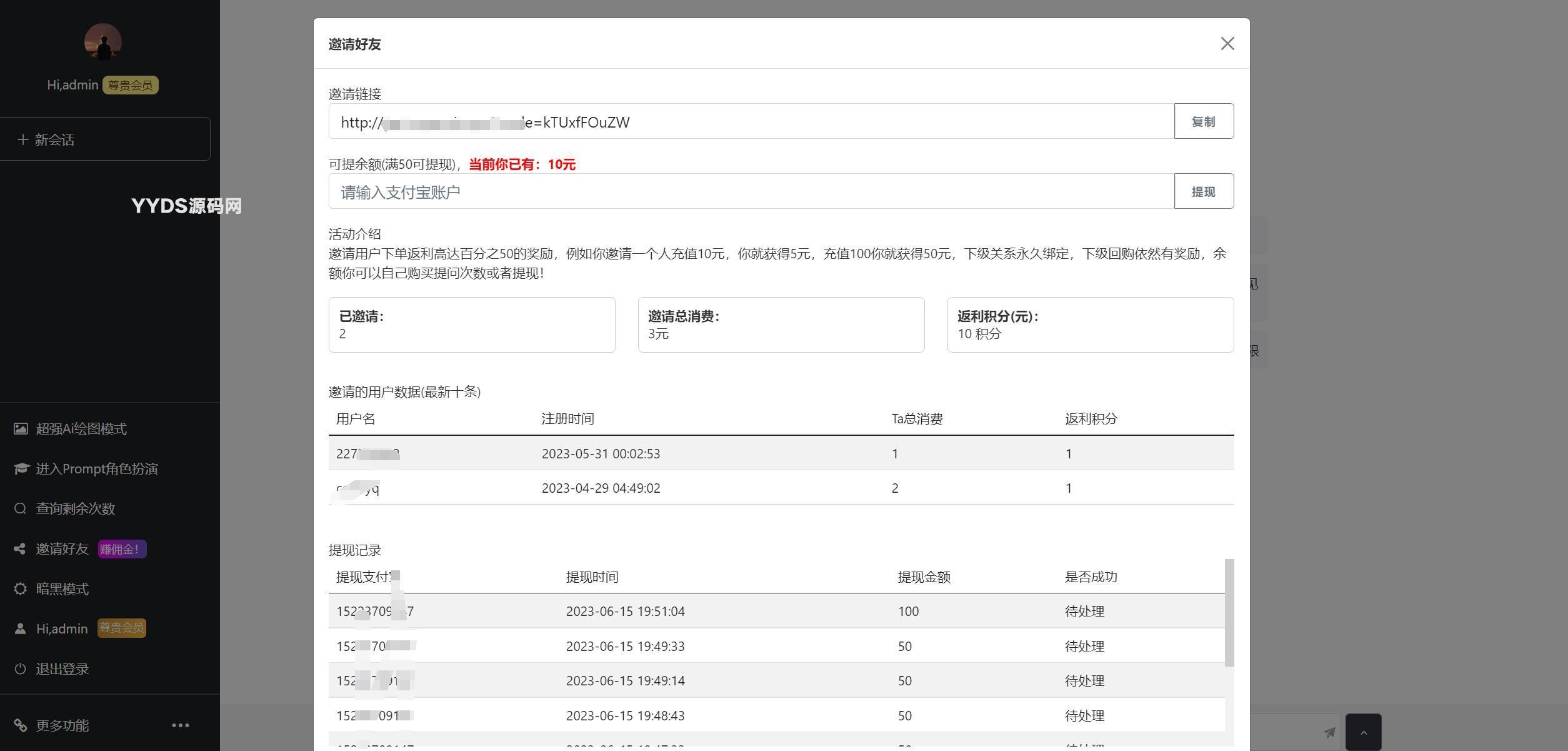Copy the invite link with the 复制 button
This screenshot has height=751, width=1568.
pos(1203,121)
